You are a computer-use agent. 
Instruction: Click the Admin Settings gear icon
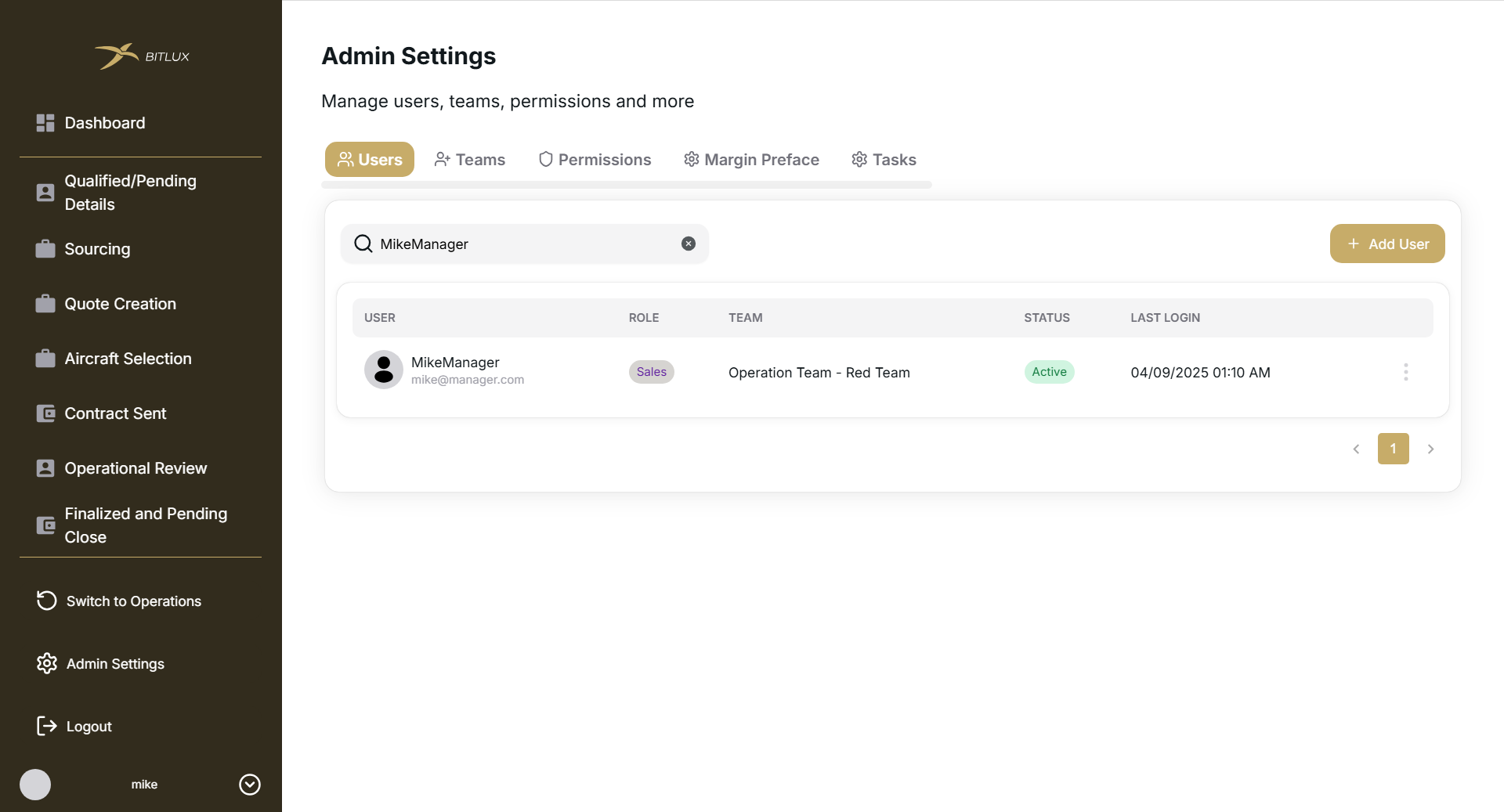[47, 663]
